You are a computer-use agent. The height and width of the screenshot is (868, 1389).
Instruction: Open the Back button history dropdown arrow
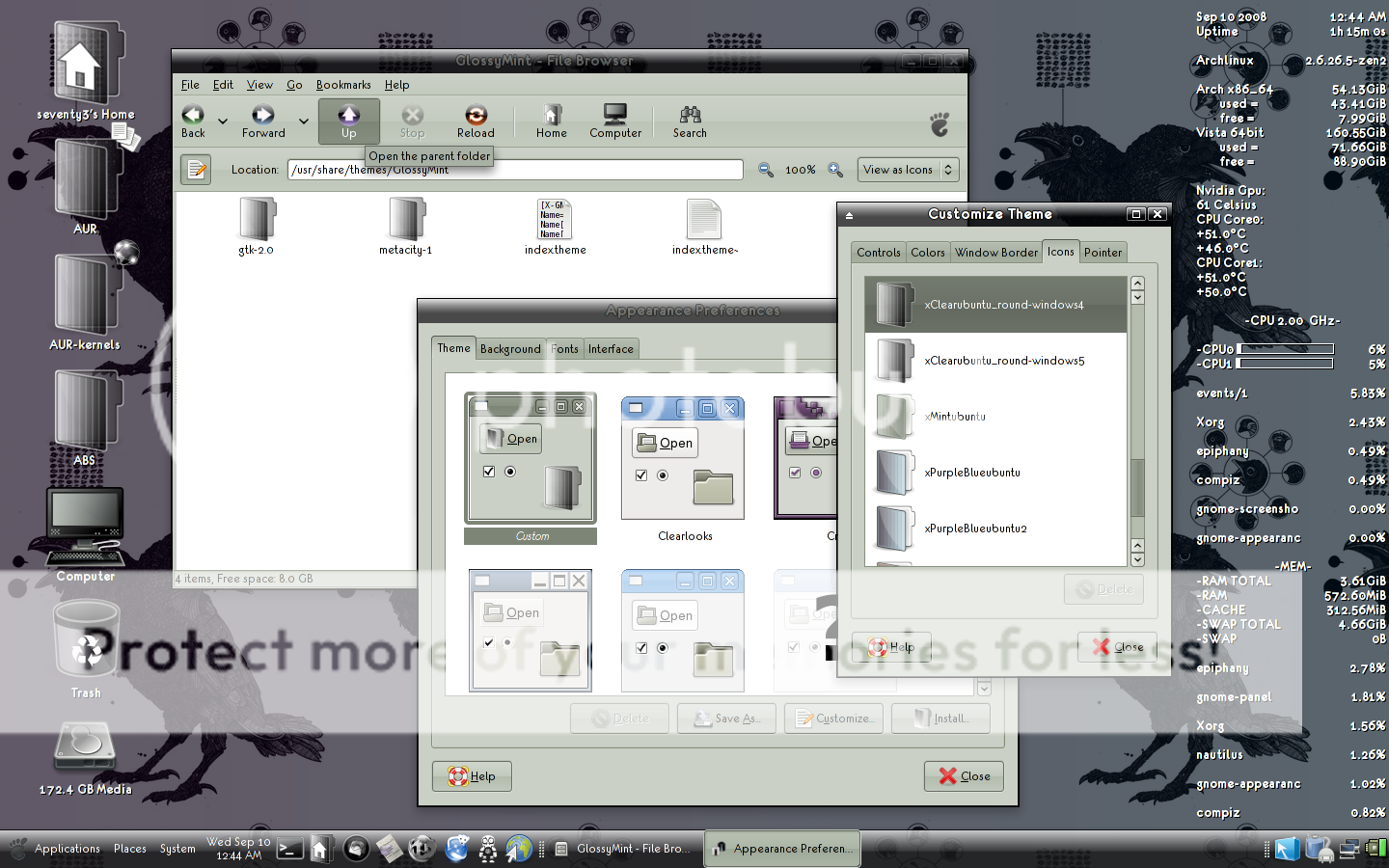click(223, 122)
